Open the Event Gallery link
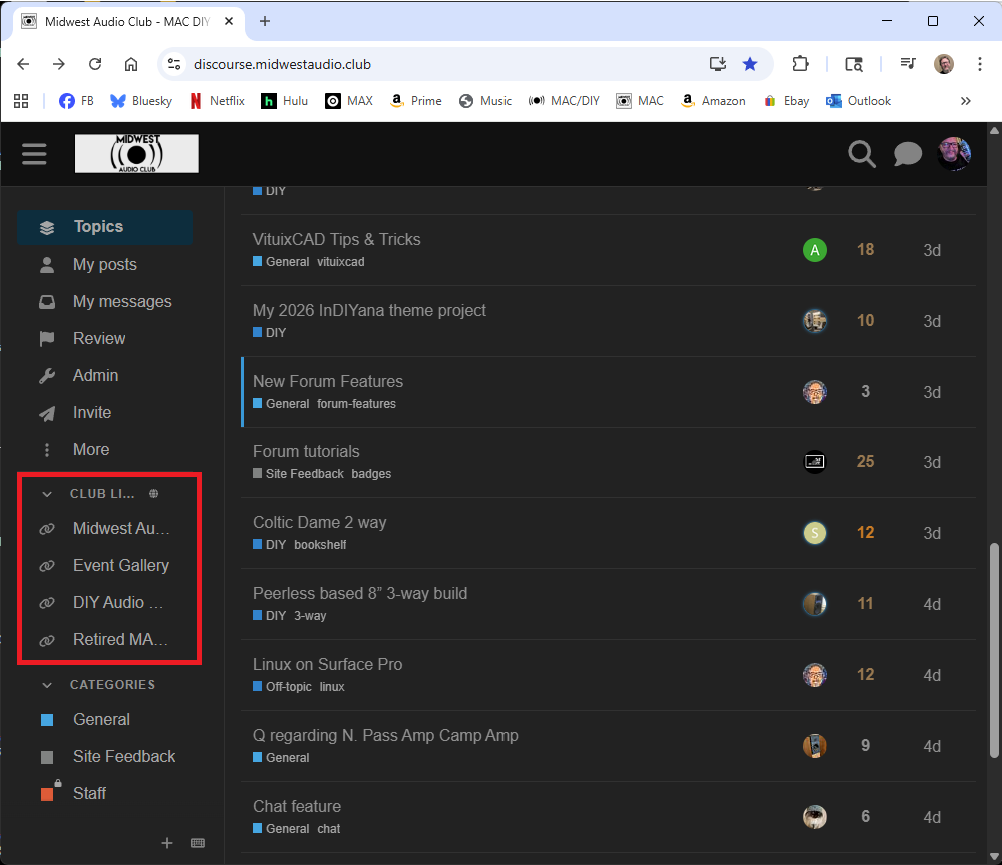This screenshot has height=865, width=1002. (x=120, y=565)
